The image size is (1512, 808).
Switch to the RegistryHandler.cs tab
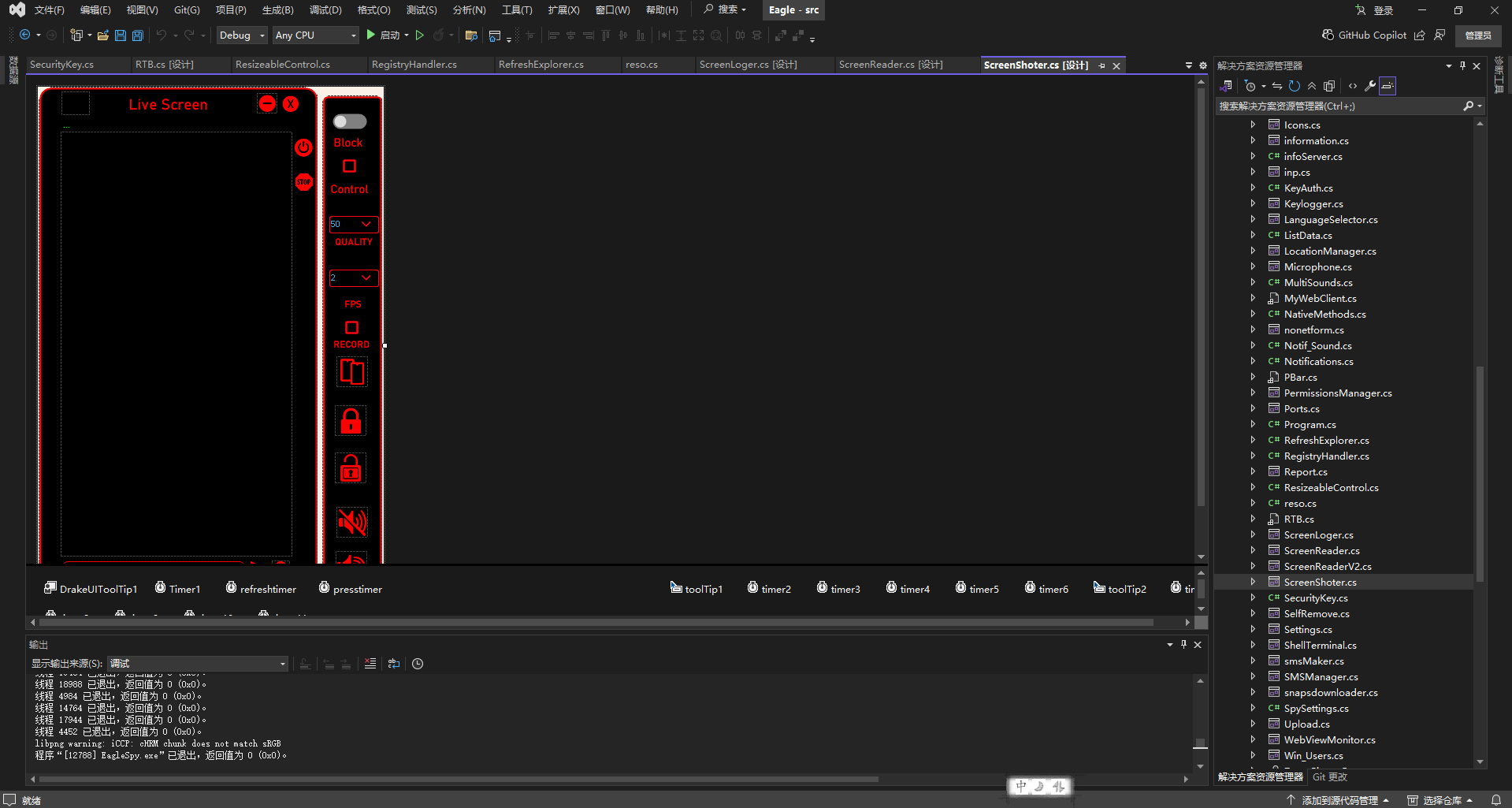pos(414,65)
